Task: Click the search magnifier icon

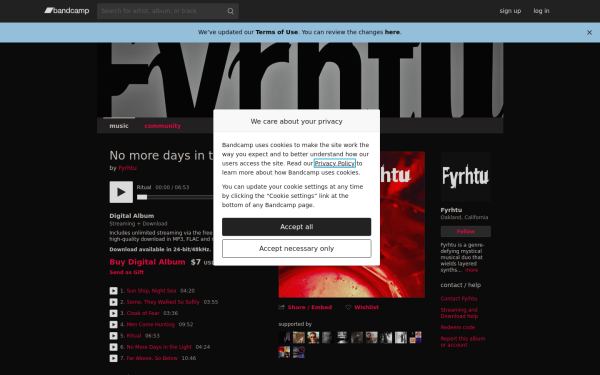Action: [230, 11]
